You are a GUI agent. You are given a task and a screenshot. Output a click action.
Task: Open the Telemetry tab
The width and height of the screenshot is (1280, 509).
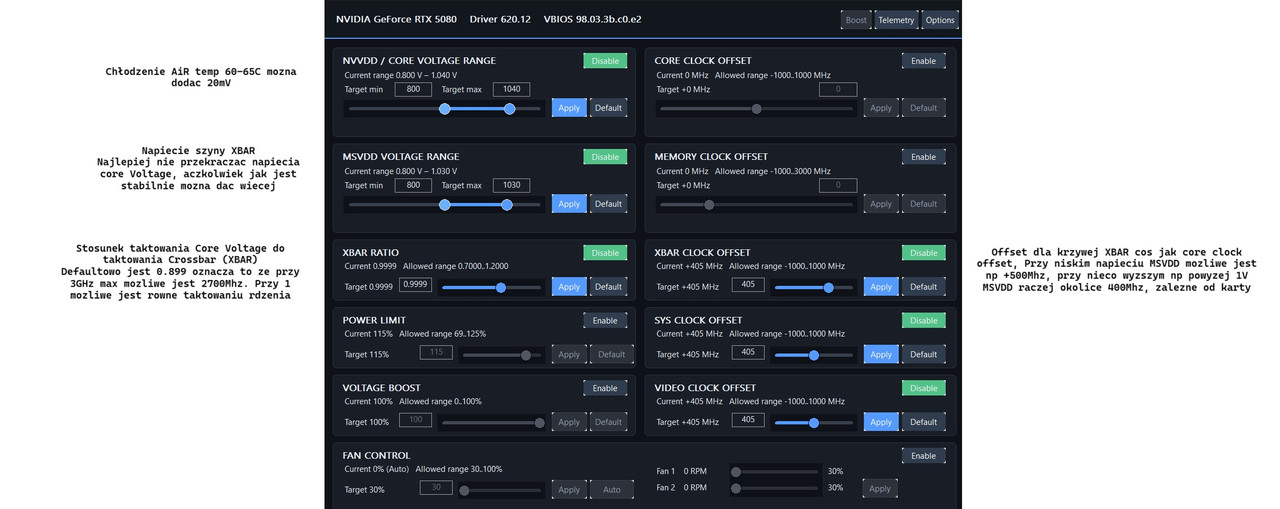[896, 20]
